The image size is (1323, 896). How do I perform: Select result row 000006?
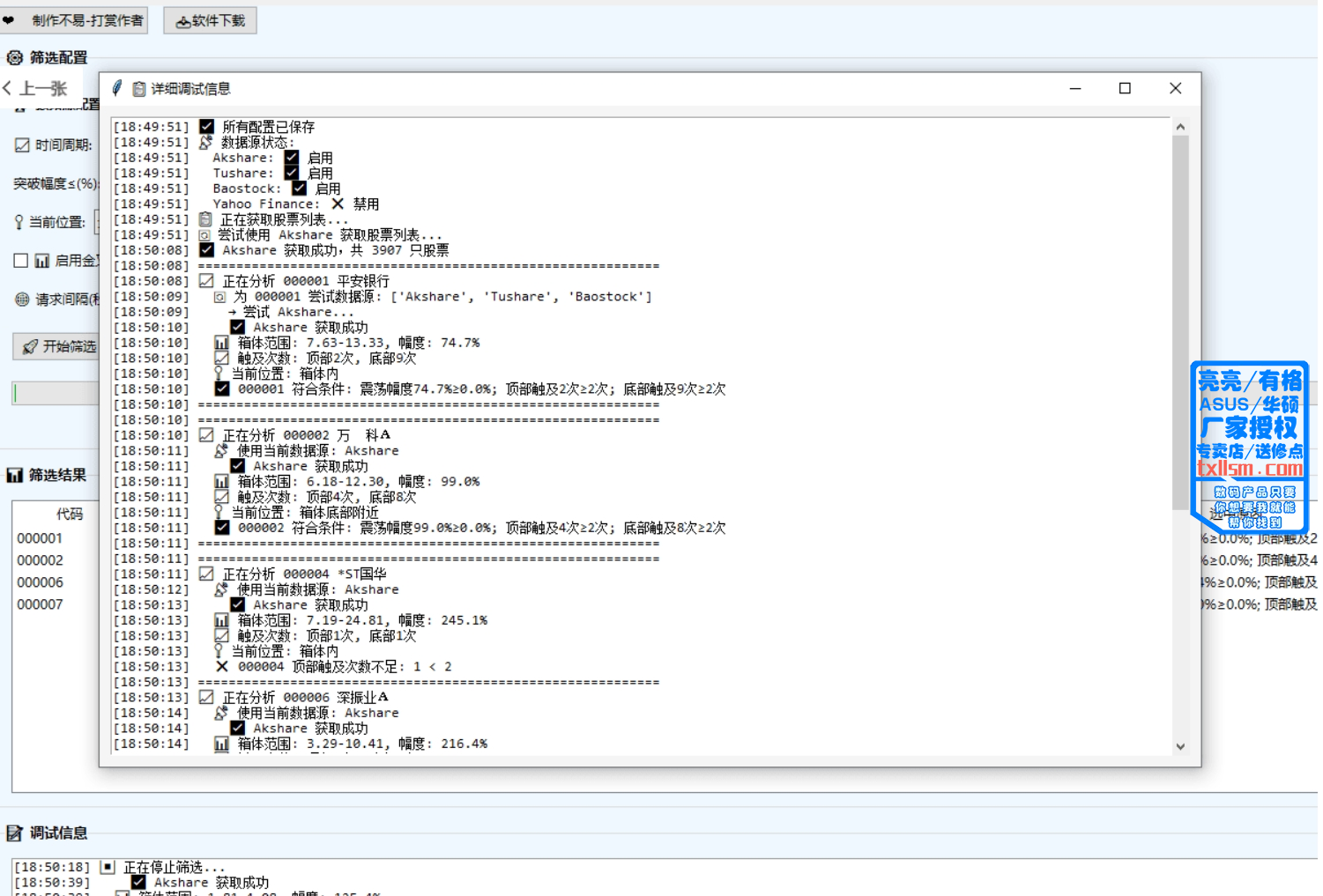(41, 582)
